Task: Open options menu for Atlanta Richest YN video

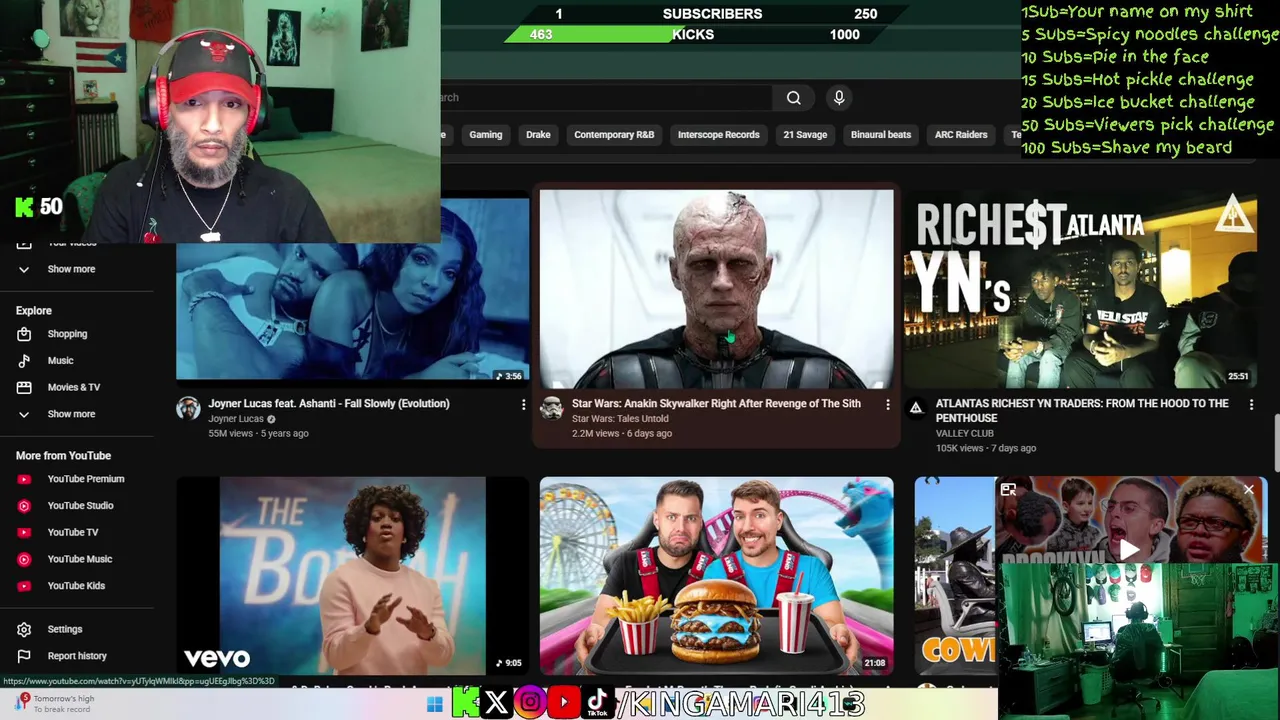Action: [1251, 404]
